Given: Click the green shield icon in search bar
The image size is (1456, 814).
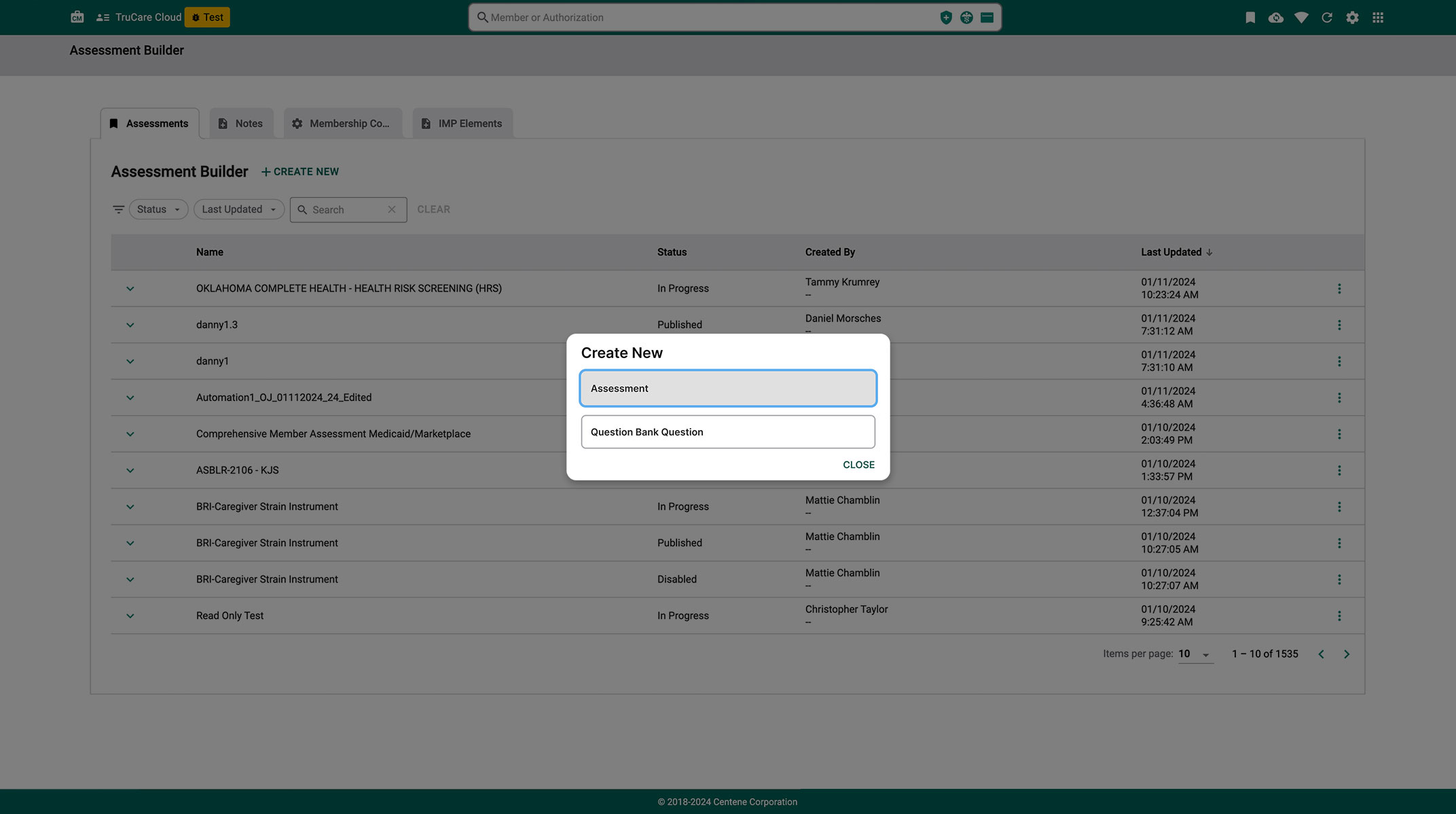Looking at the screenshot, I should coord(945,18).
